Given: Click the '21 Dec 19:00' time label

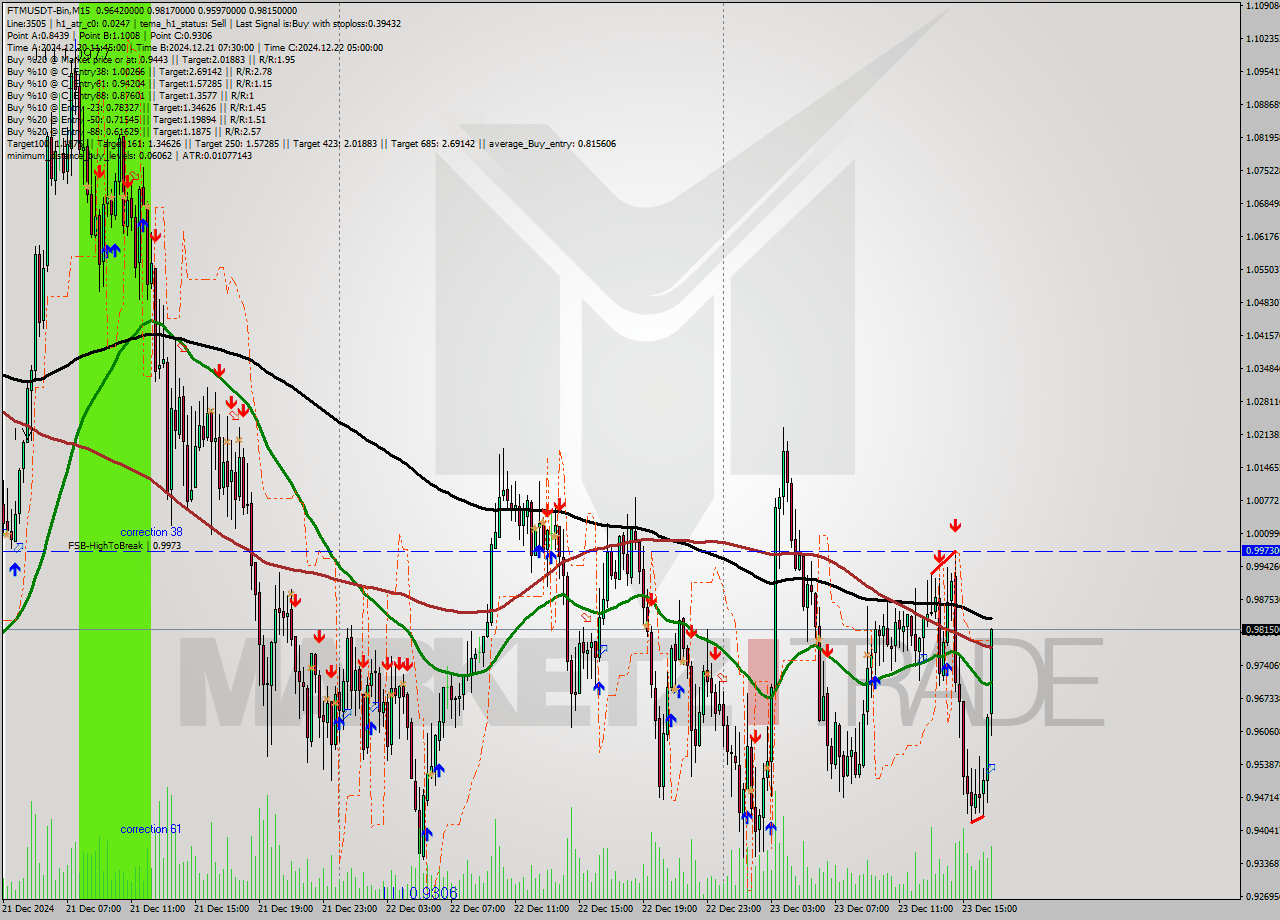Looking at the screenshot, I should click(x=285, y=909).
